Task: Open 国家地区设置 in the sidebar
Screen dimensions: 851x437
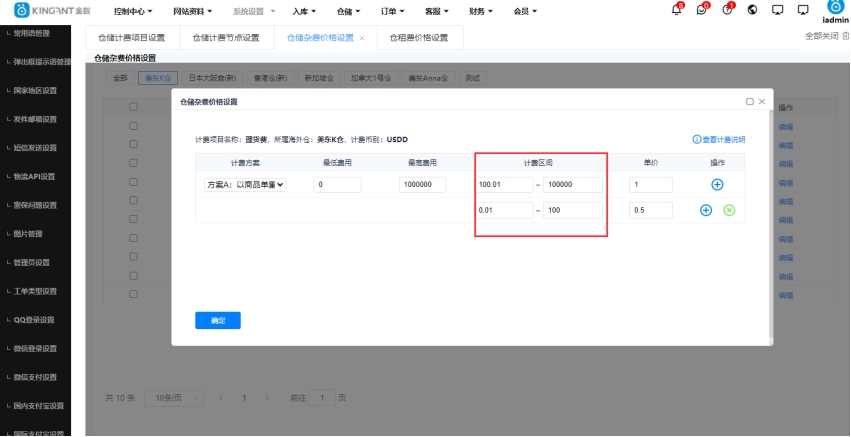Action: point(35,91)
